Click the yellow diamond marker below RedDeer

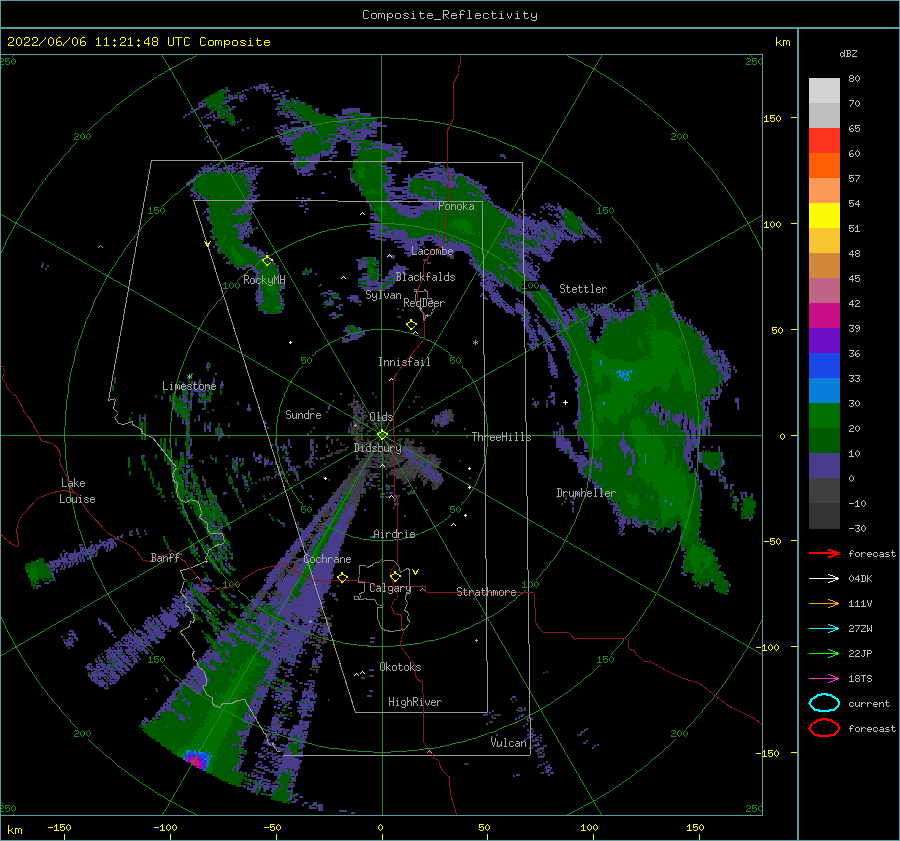(x=412, y=325)
